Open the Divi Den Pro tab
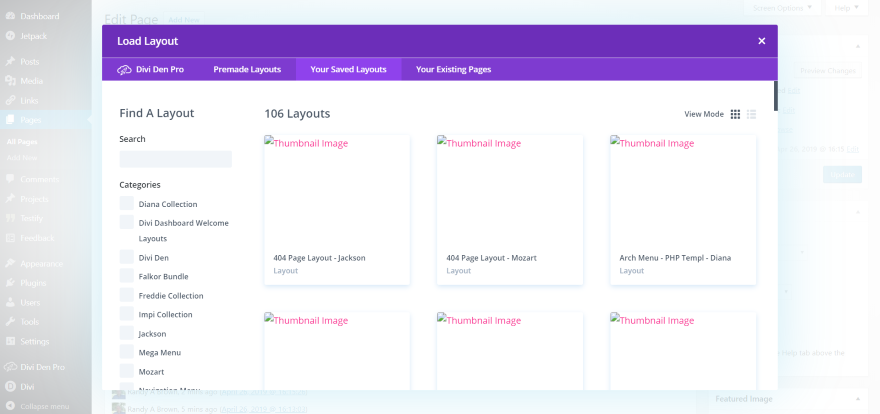880x414 pixels. tap(150, 70)
